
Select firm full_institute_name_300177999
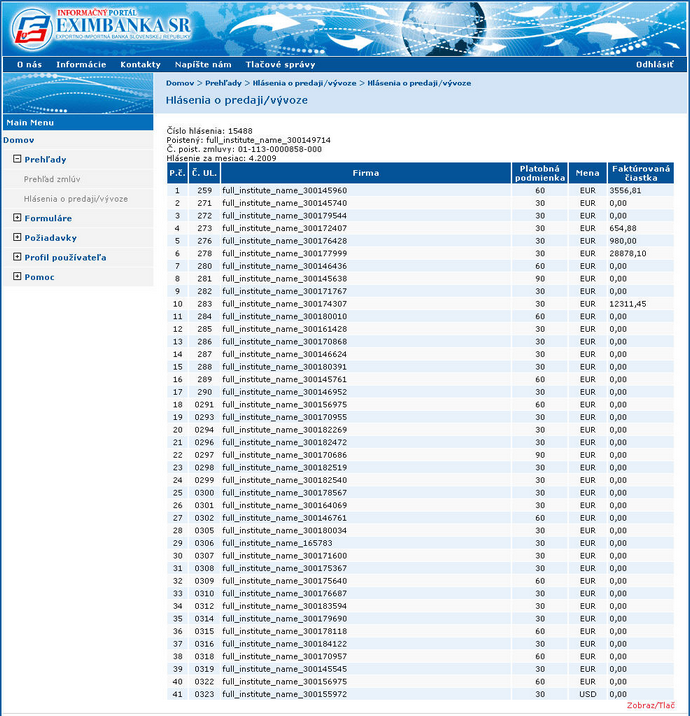284,253
